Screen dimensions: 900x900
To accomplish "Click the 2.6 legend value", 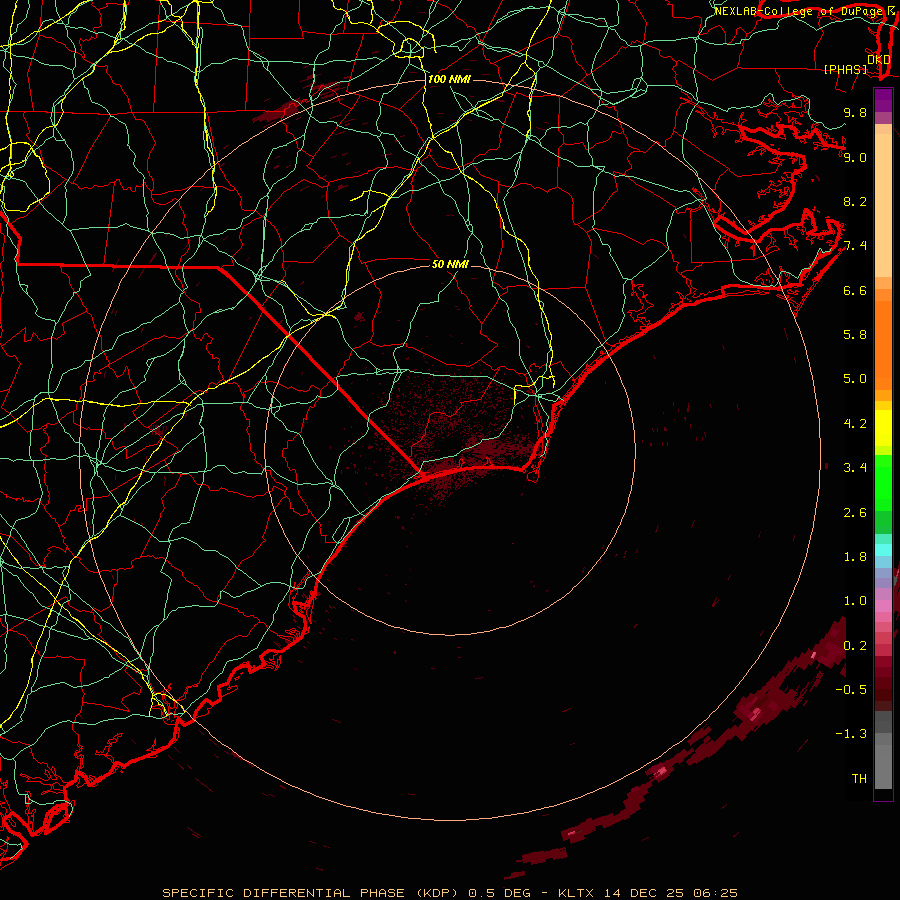I will (x=855, y=513).
